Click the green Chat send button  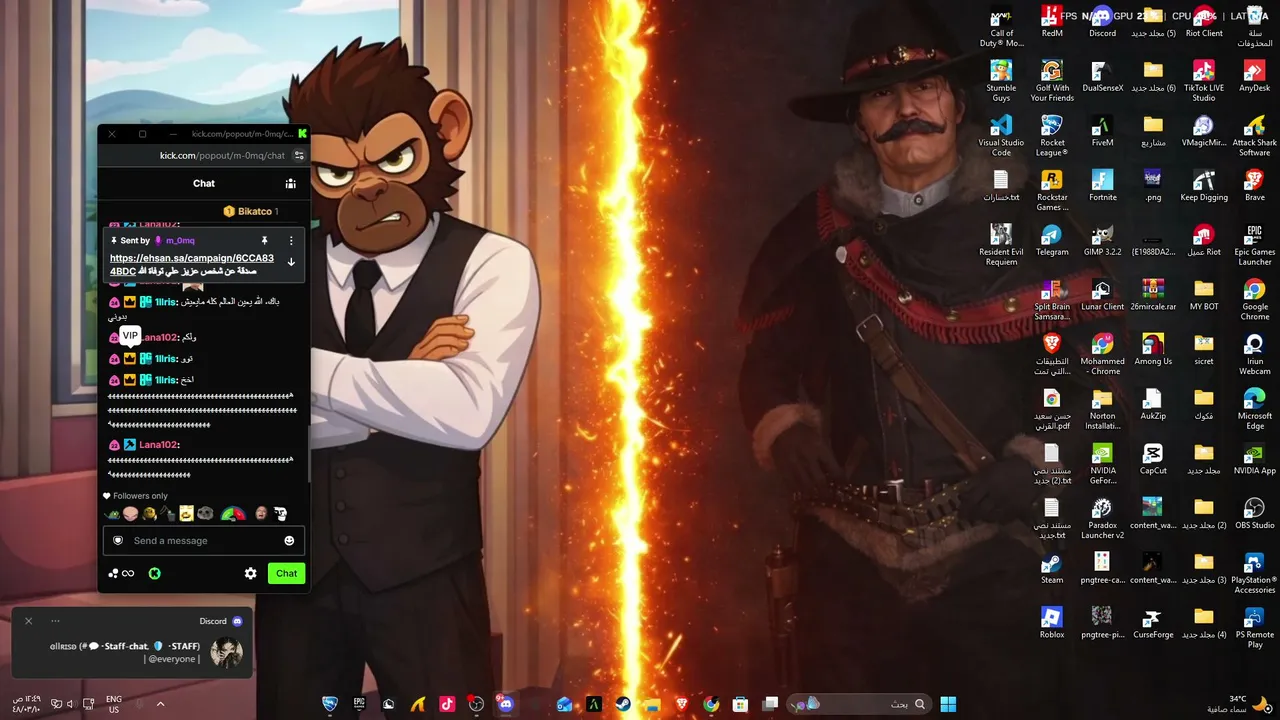[287, 573]
